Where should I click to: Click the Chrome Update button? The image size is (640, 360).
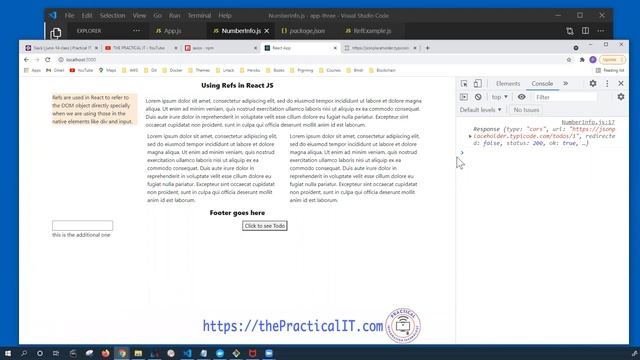(x=612, y=60)
